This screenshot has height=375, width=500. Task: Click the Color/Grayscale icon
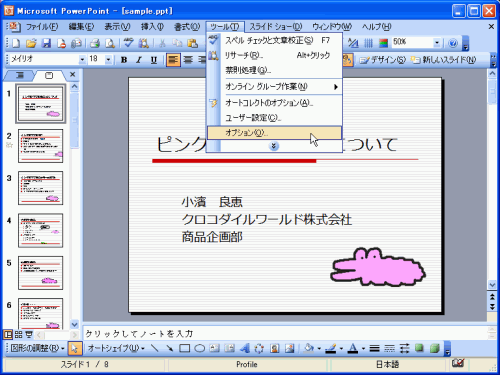coord(383,43)
